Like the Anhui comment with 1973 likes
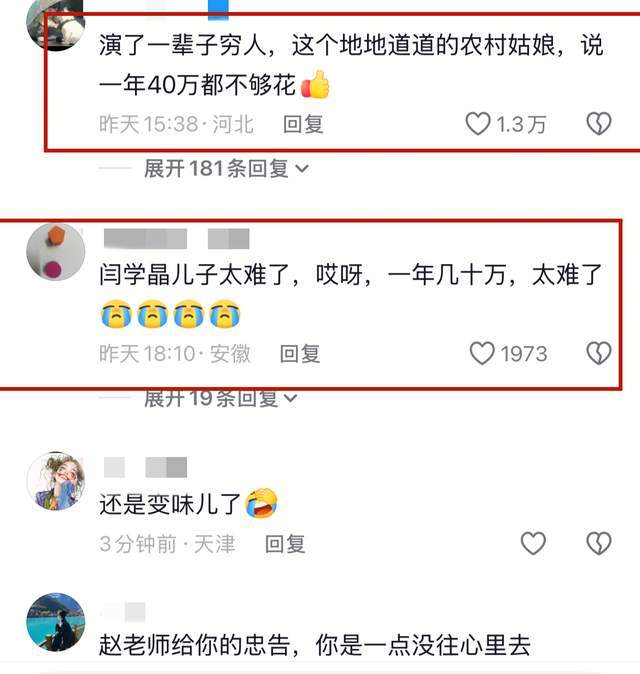 [482, 353]
